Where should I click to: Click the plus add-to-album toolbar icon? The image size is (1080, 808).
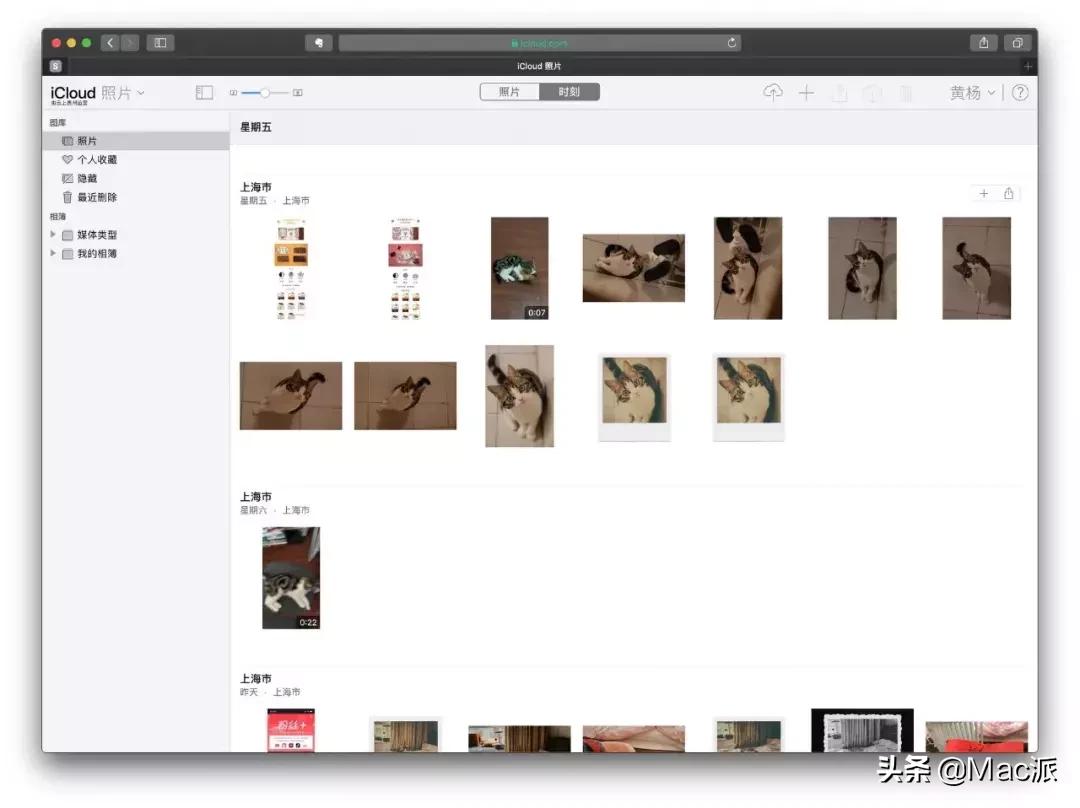(806, 92)
